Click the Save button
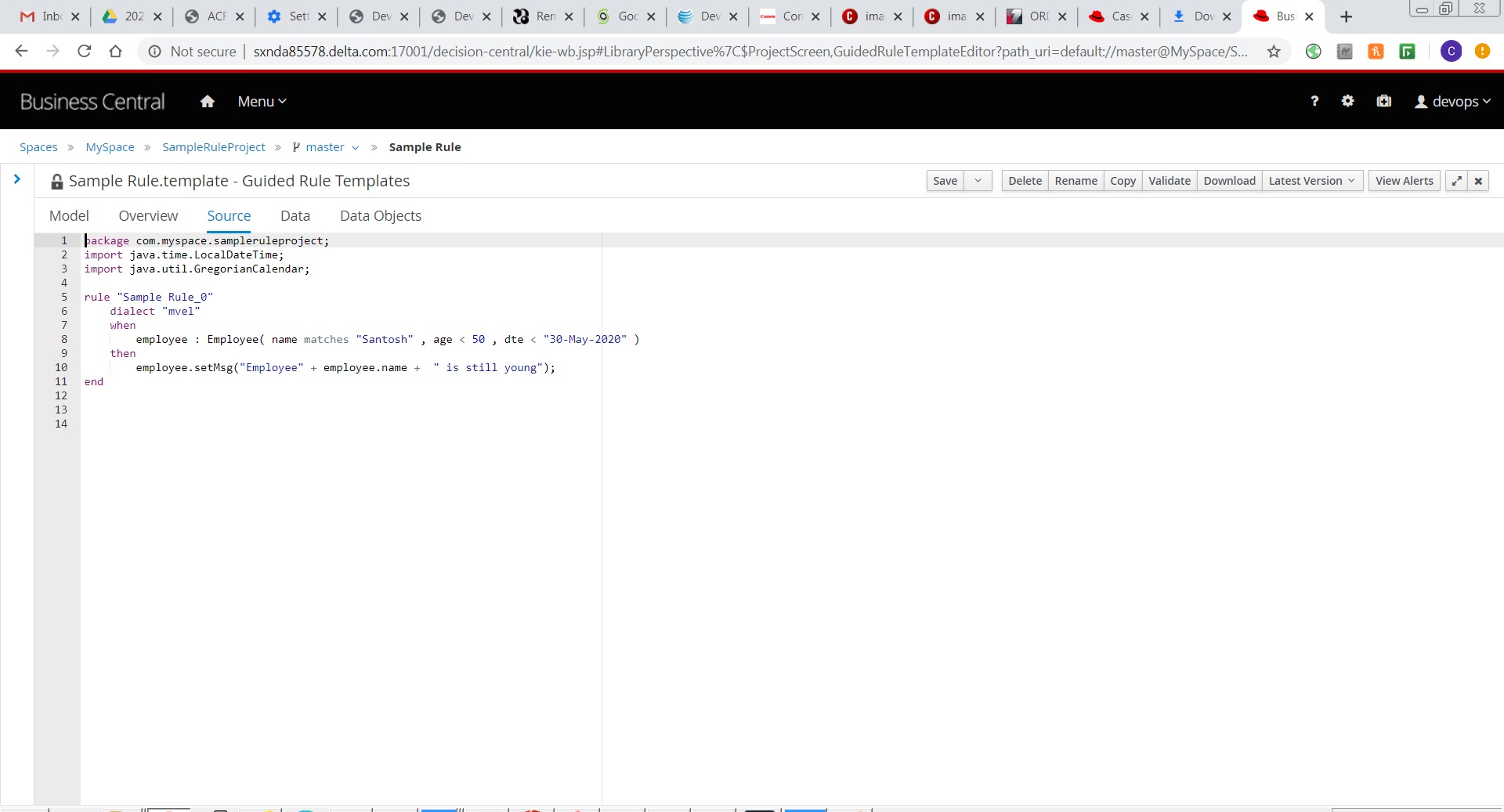This screenshot has width=1504, height=812. (945, 181)
